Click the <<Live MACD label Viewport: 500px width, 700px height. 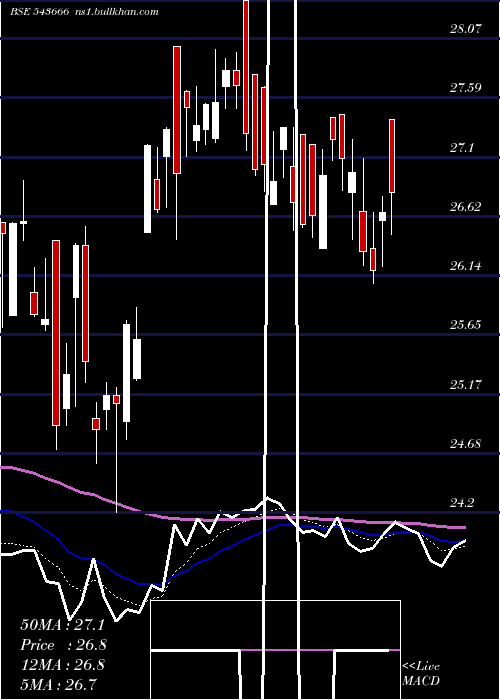click(x=421, y=673)
